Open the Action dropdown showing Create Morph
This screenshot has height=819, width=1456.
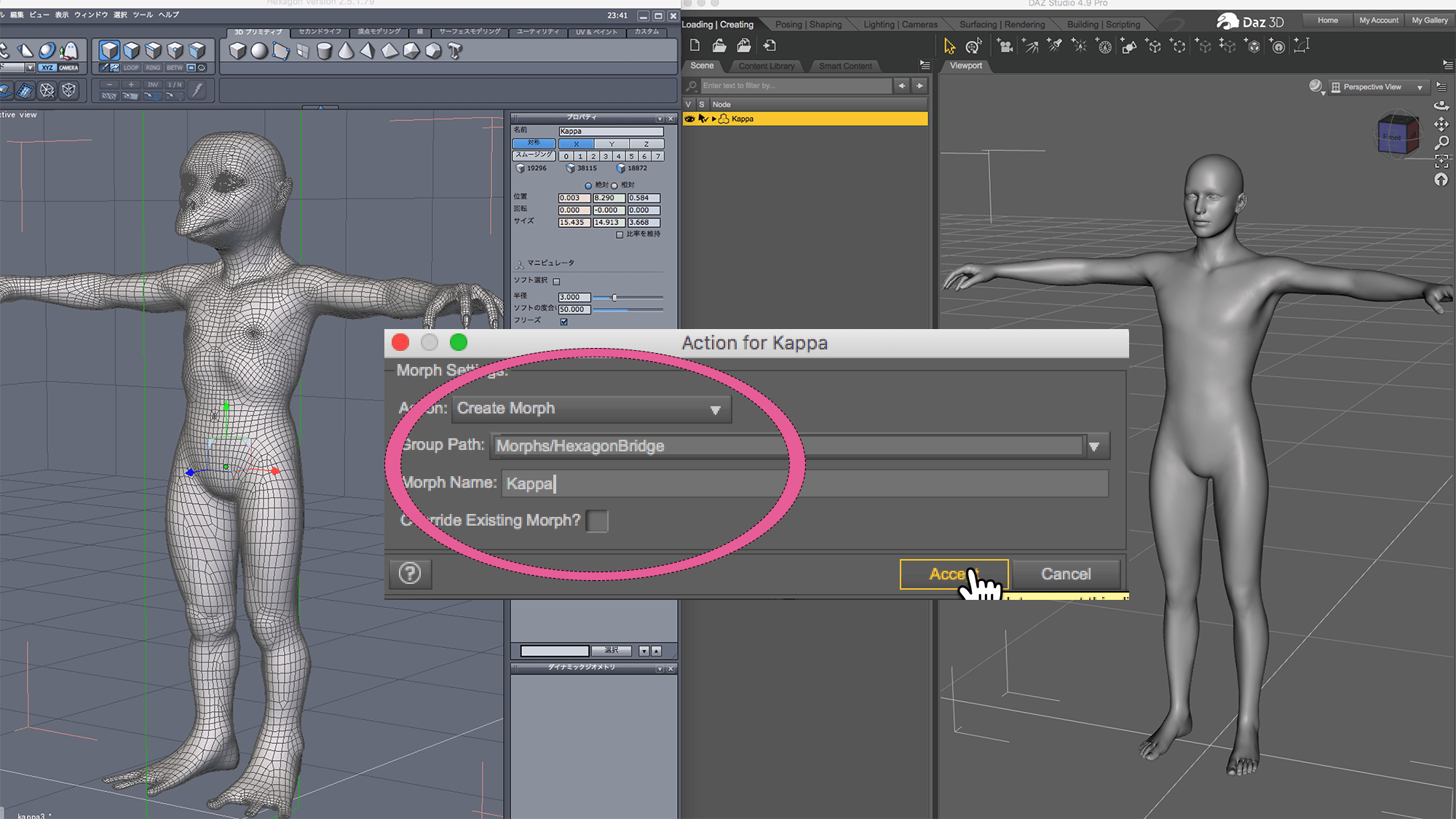(591, 409)
